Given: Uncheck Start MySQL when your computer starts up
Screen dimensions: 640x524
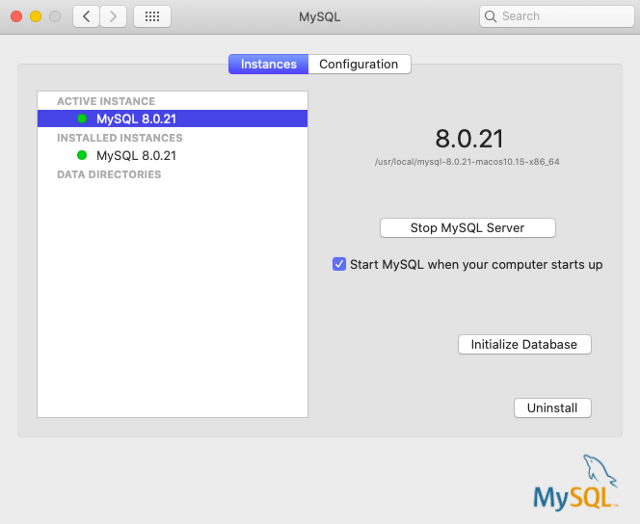Looking at the screenshot, I should click(x=339, y=264).
